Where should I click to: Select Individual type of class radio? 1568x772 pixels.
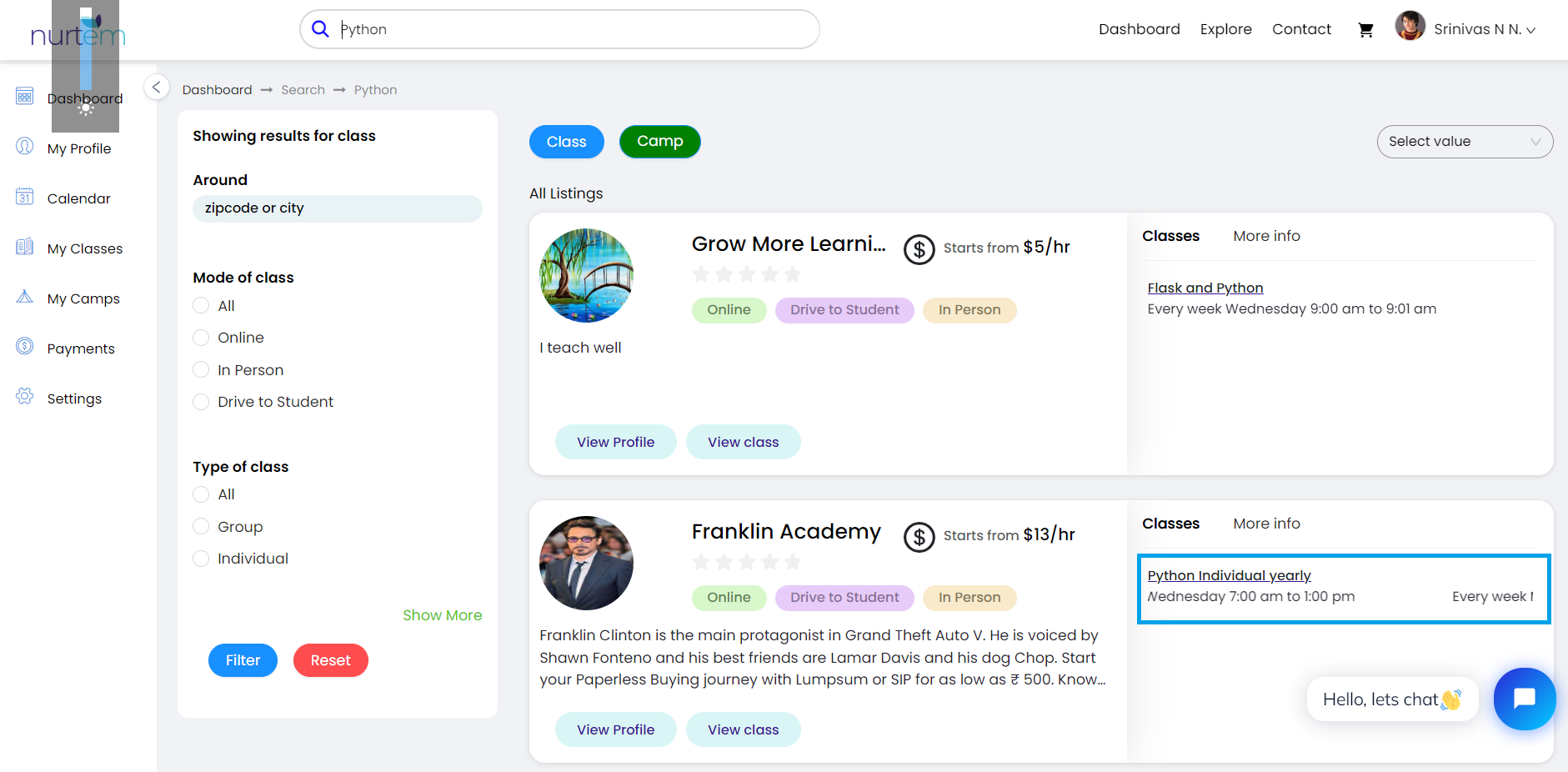pos(201,559)
